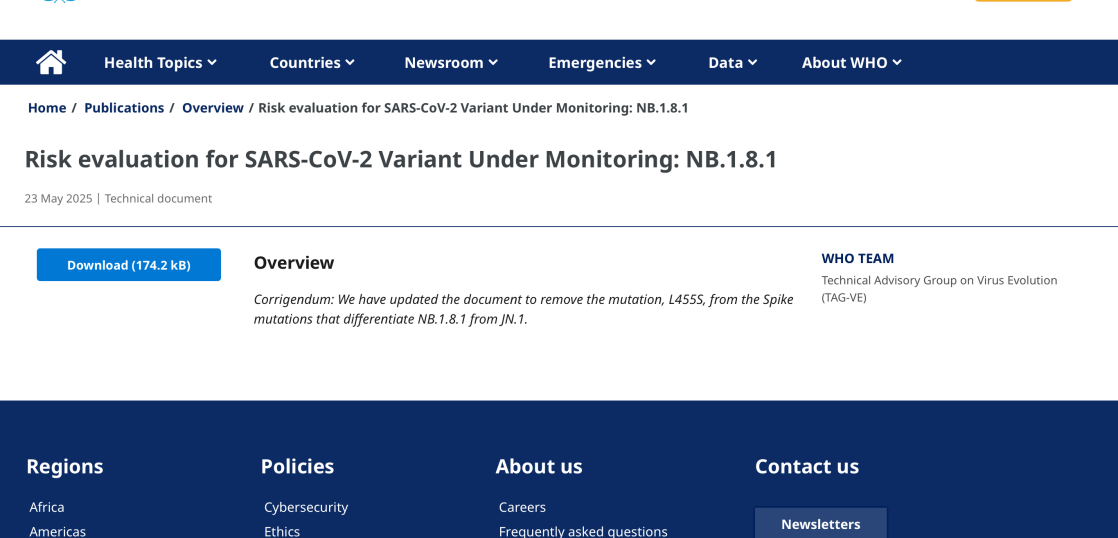The width and height of the screenshot is (1118, 538).
Task: Expand the Countries dropdown chevron
Action: 350,62
